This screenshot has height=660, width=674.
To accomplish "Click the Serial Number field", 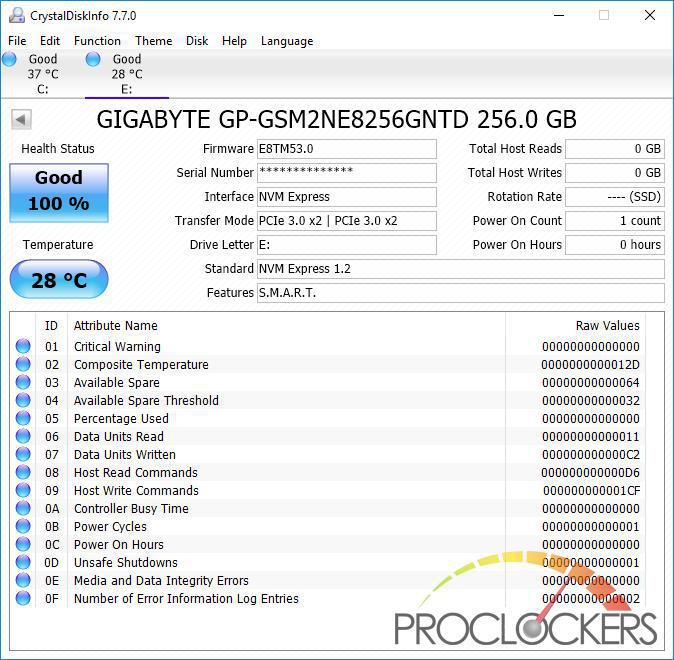I will 346,173.
